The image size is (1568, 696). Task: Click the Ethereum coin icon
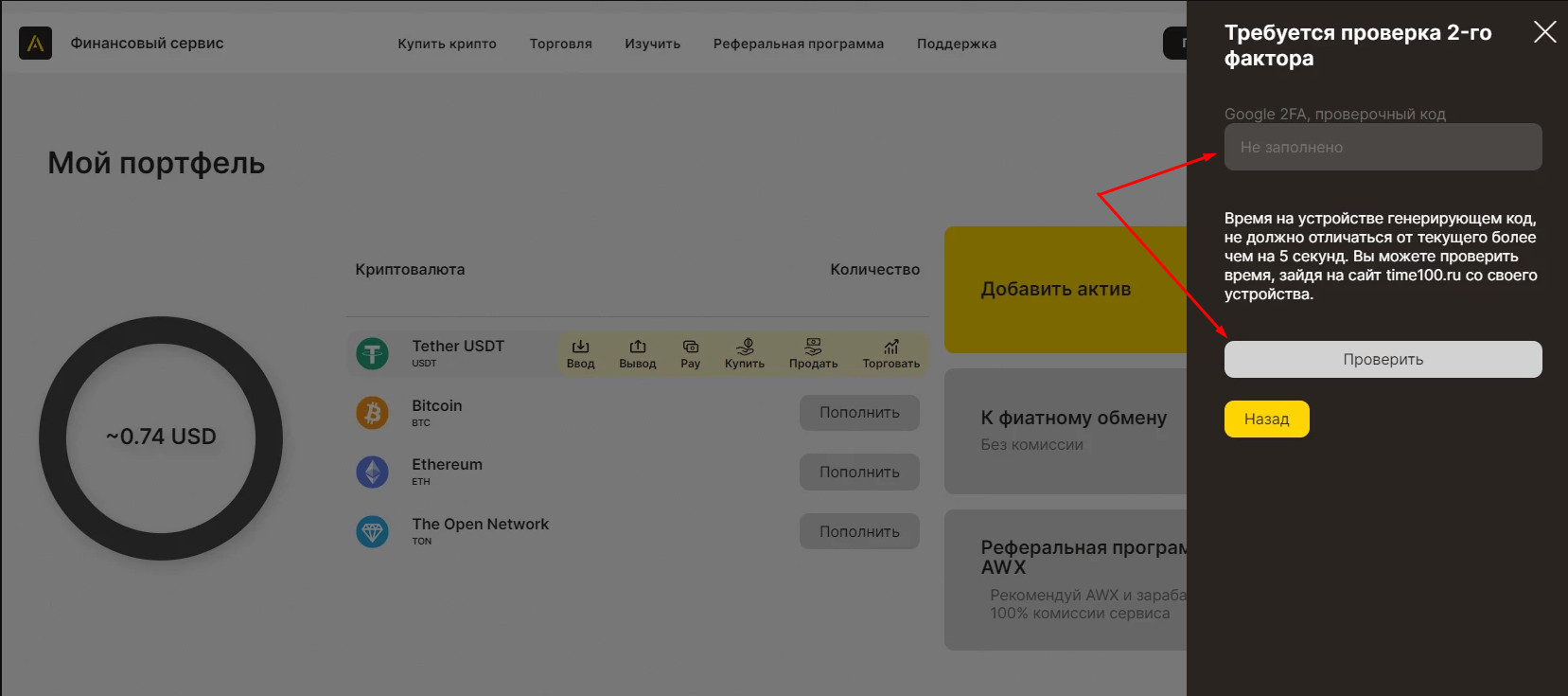pos(372,472)
